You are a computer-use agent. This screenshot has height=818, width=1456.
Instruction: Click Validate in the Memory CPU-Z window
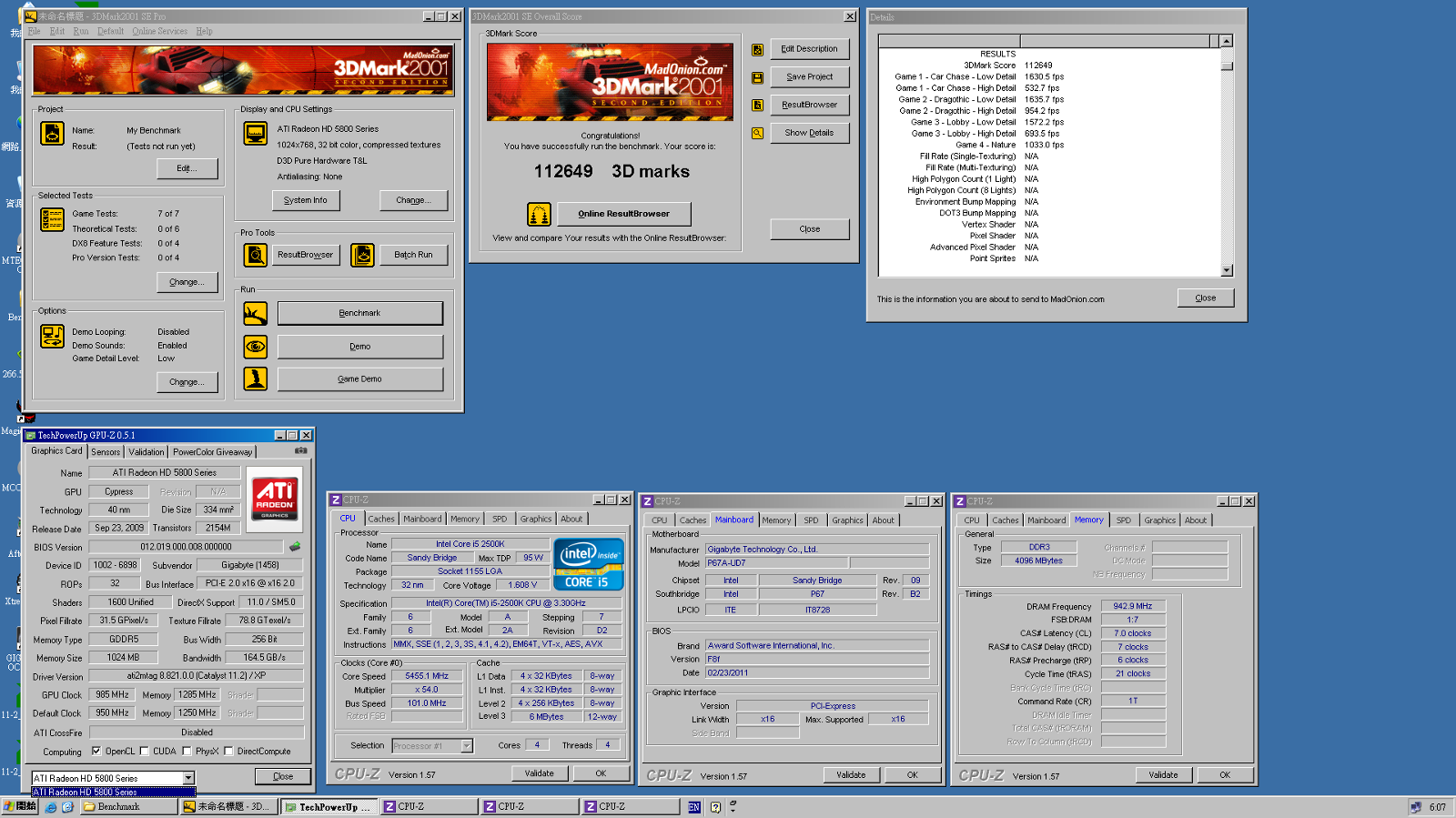click(x=1163, y=775)
